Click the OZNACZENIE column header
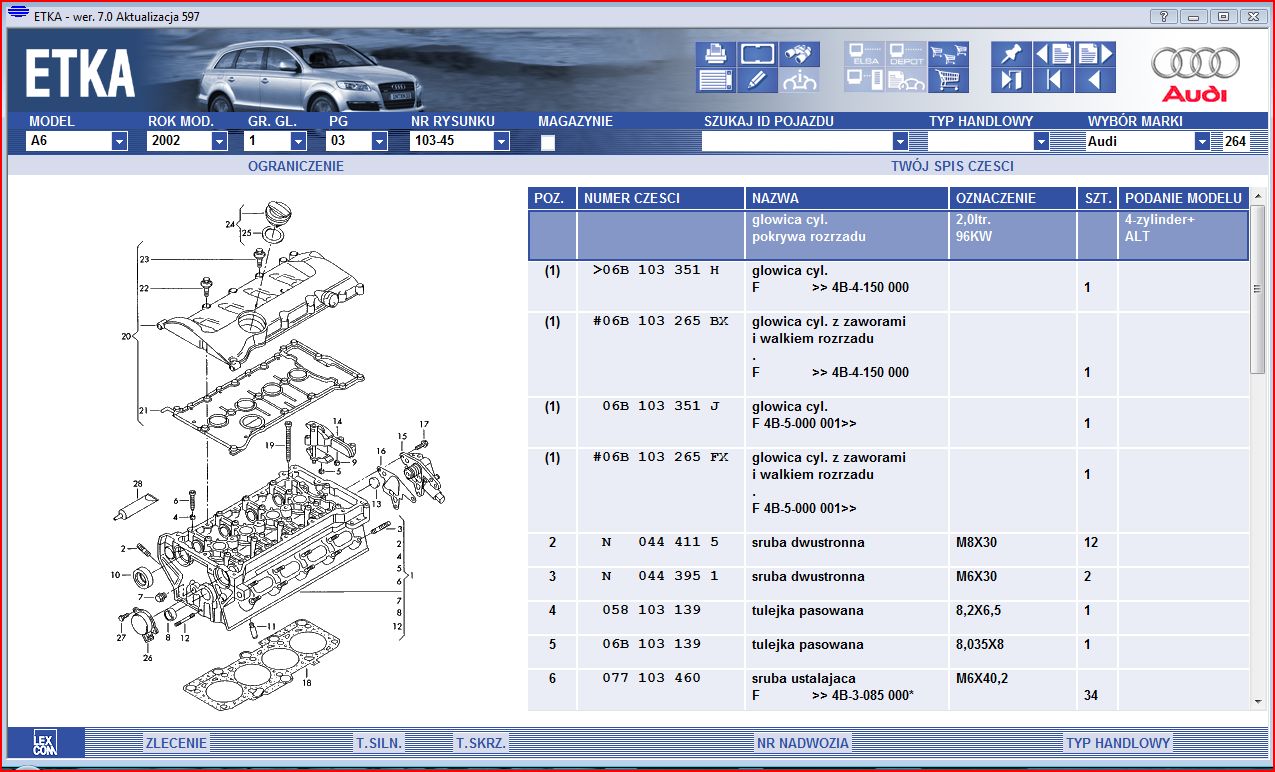Image resolution: width=1275 pixels, height=772 pixels. pyautogui.click(x=1013, y=198)
